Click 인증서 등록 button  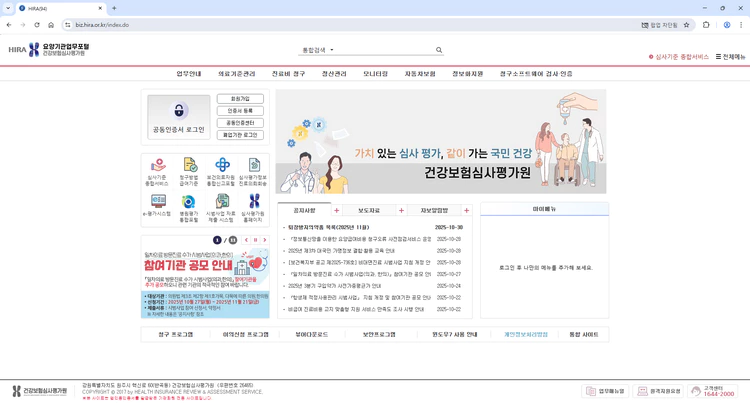point(240,110)
